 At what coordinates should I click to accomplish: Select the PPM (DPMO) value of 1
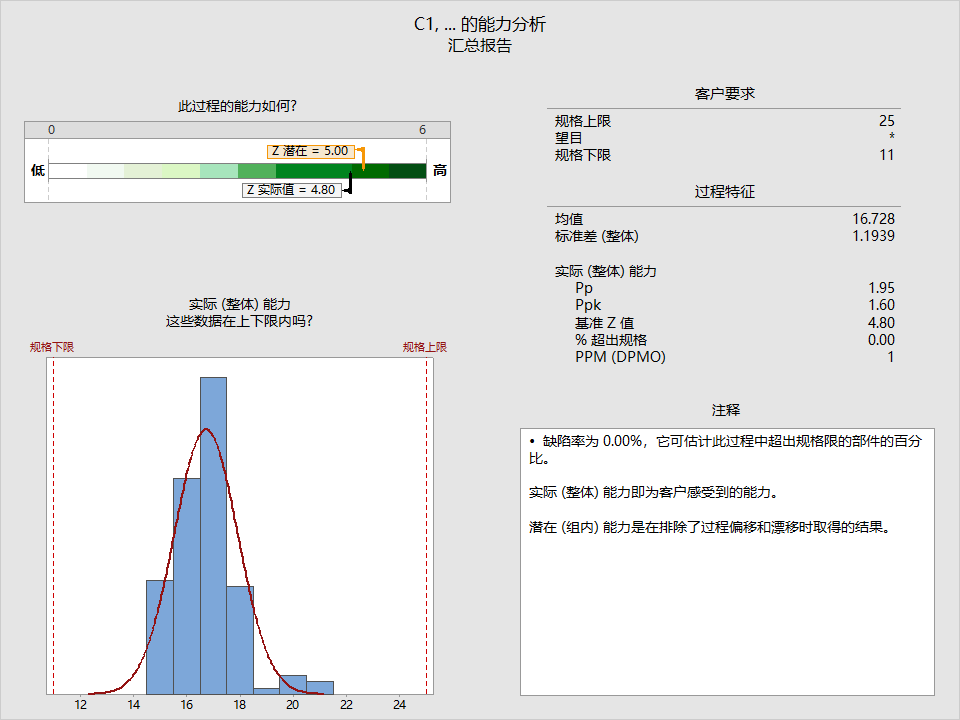click(890, 357)
